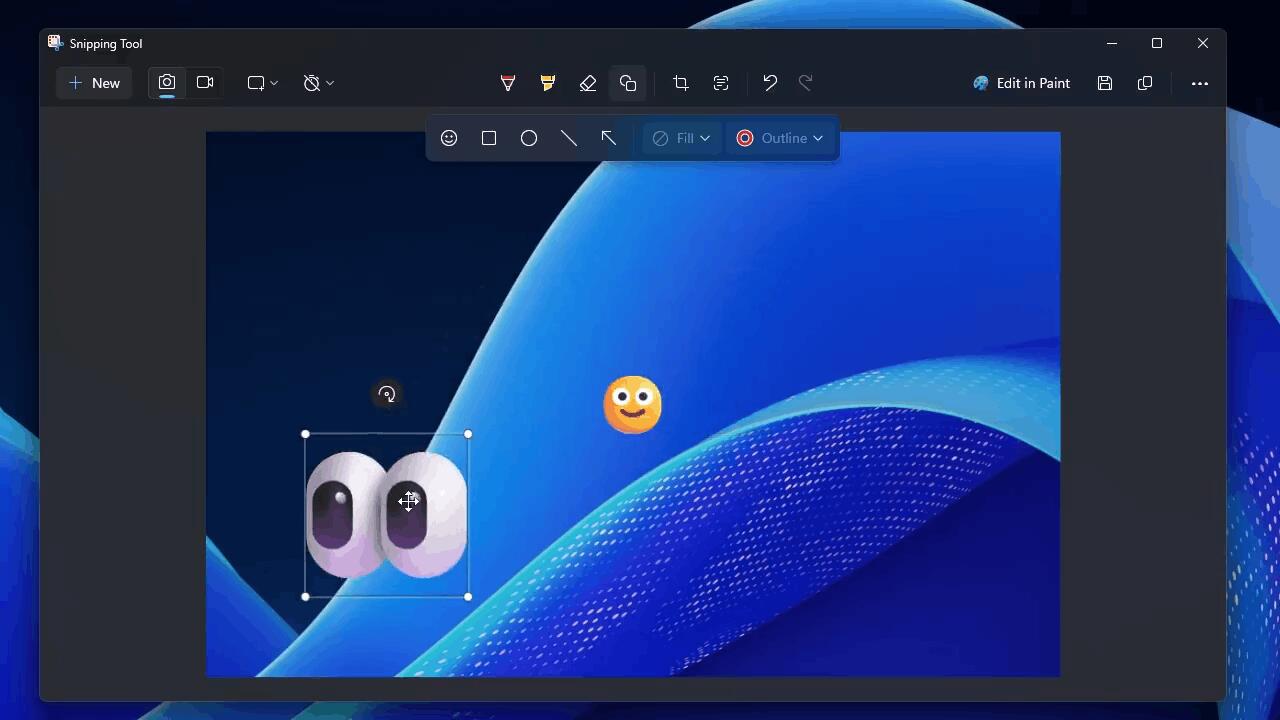Screen dimensions: 1280x720
Task: Select the arrow shape
Action: [609, 138]
